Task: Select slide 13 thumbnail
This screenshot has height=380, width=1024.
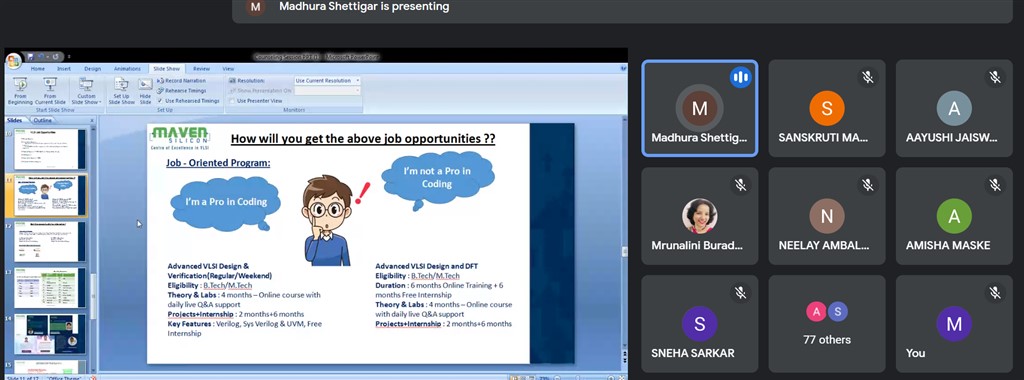Action: [x=50, y=288]
